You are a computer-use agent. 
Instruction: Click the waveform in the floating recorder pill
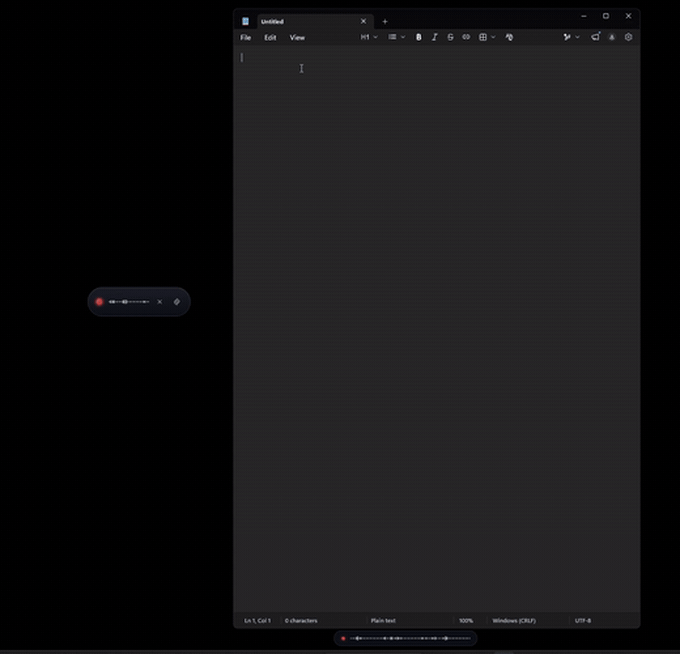point(129,302)
